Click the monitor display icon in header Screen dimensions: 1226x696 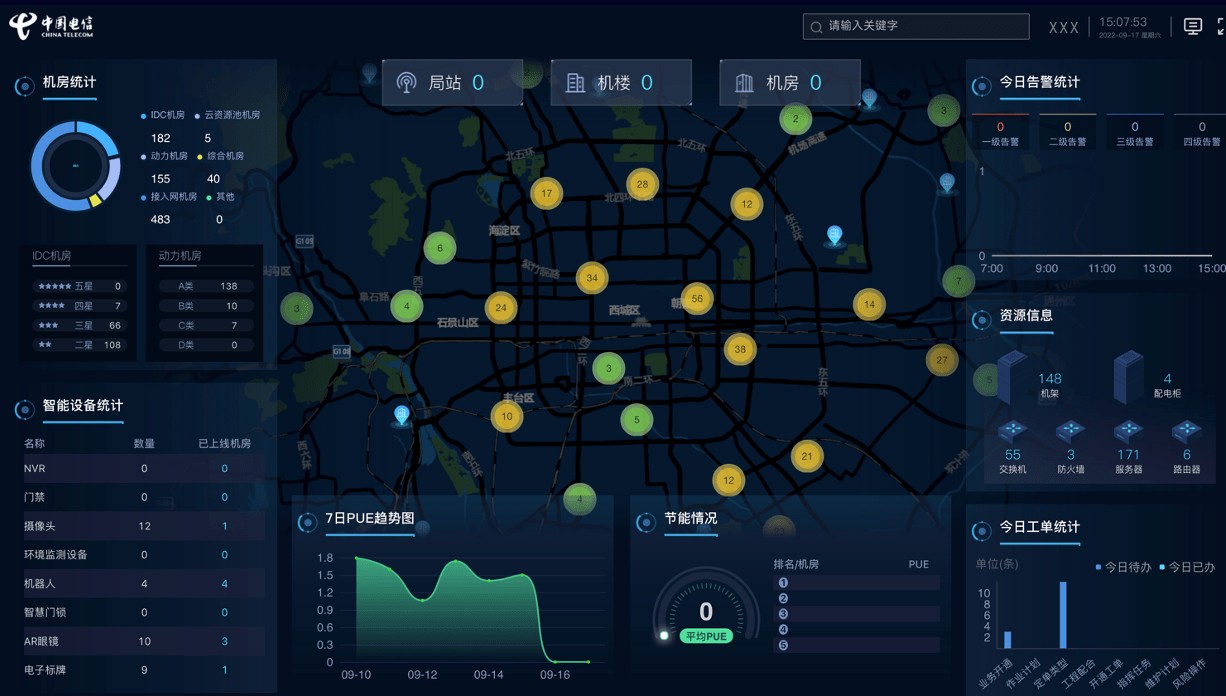[1192, 27]
